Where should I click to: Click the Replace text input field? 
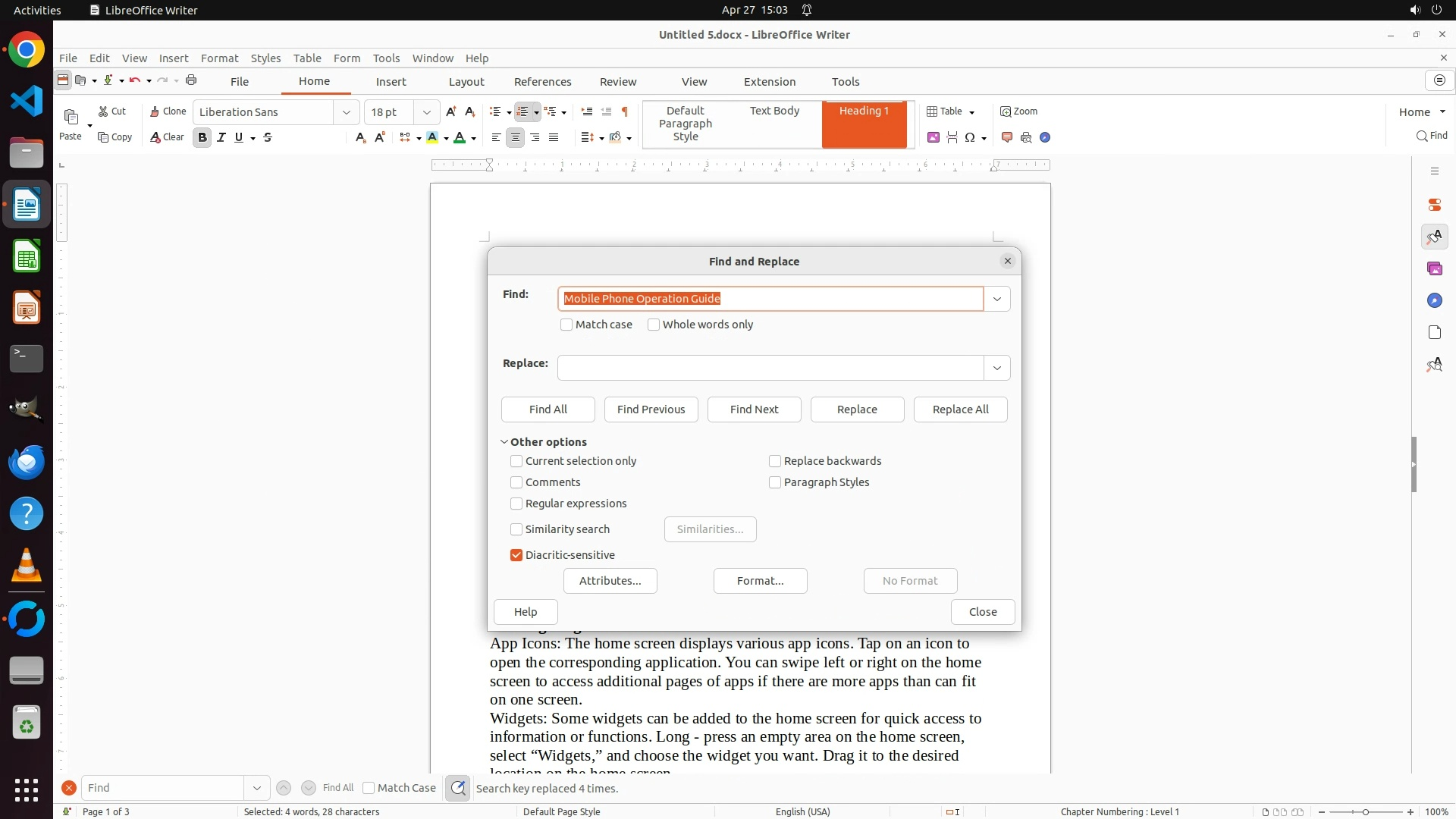click(x=770, y=368)
